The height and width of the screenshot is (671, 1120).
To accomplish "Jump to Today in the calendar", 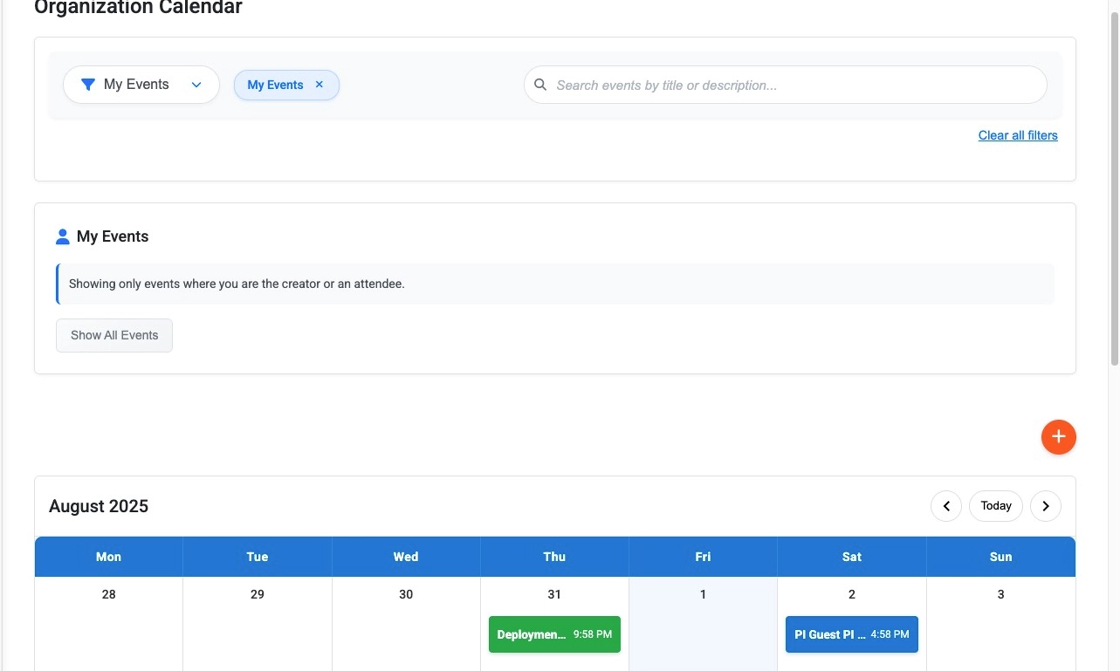I will point(995,506).
